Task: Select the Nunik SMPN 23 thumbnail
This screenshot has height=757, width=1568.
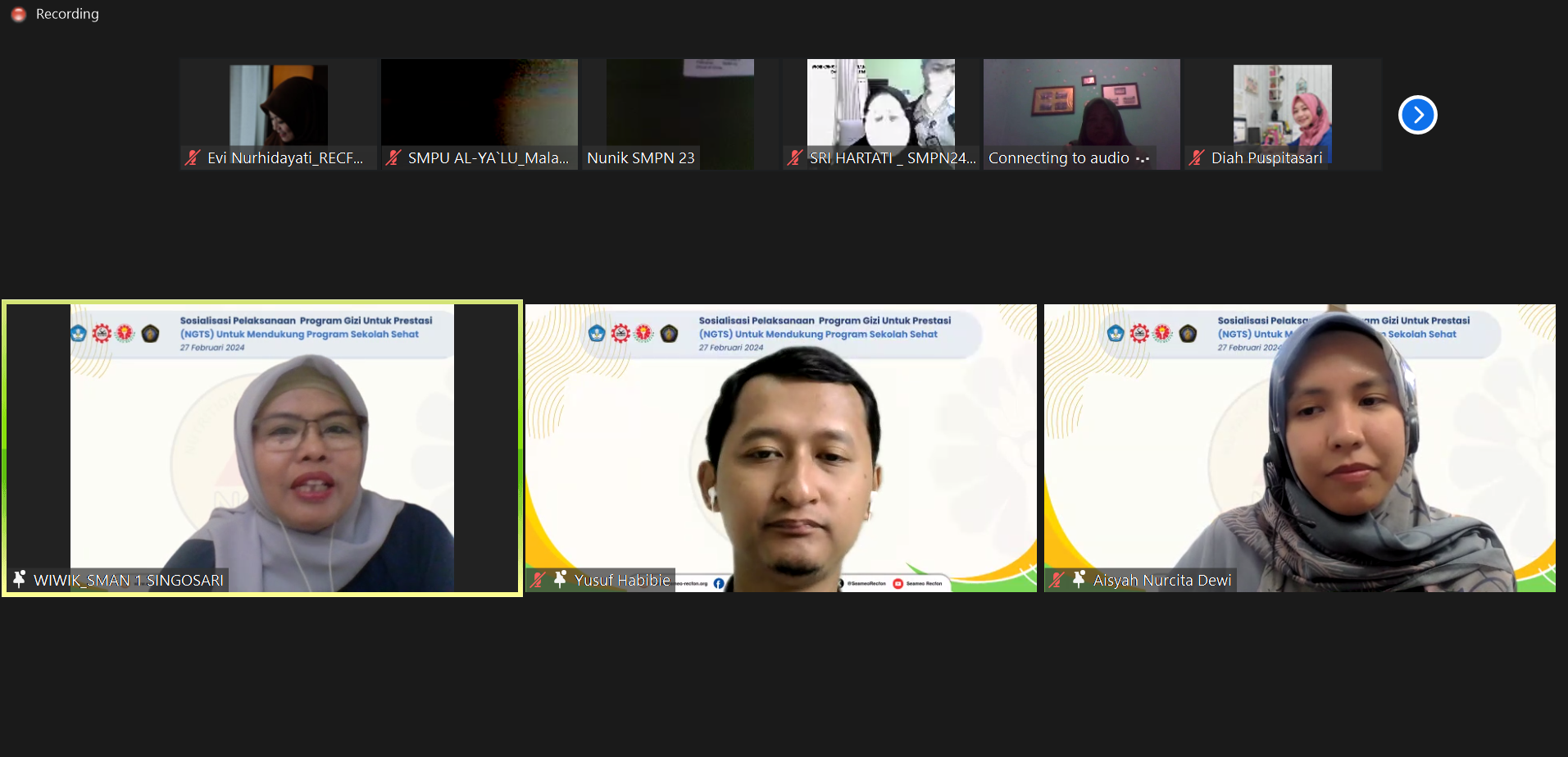Action: [680, 105]
